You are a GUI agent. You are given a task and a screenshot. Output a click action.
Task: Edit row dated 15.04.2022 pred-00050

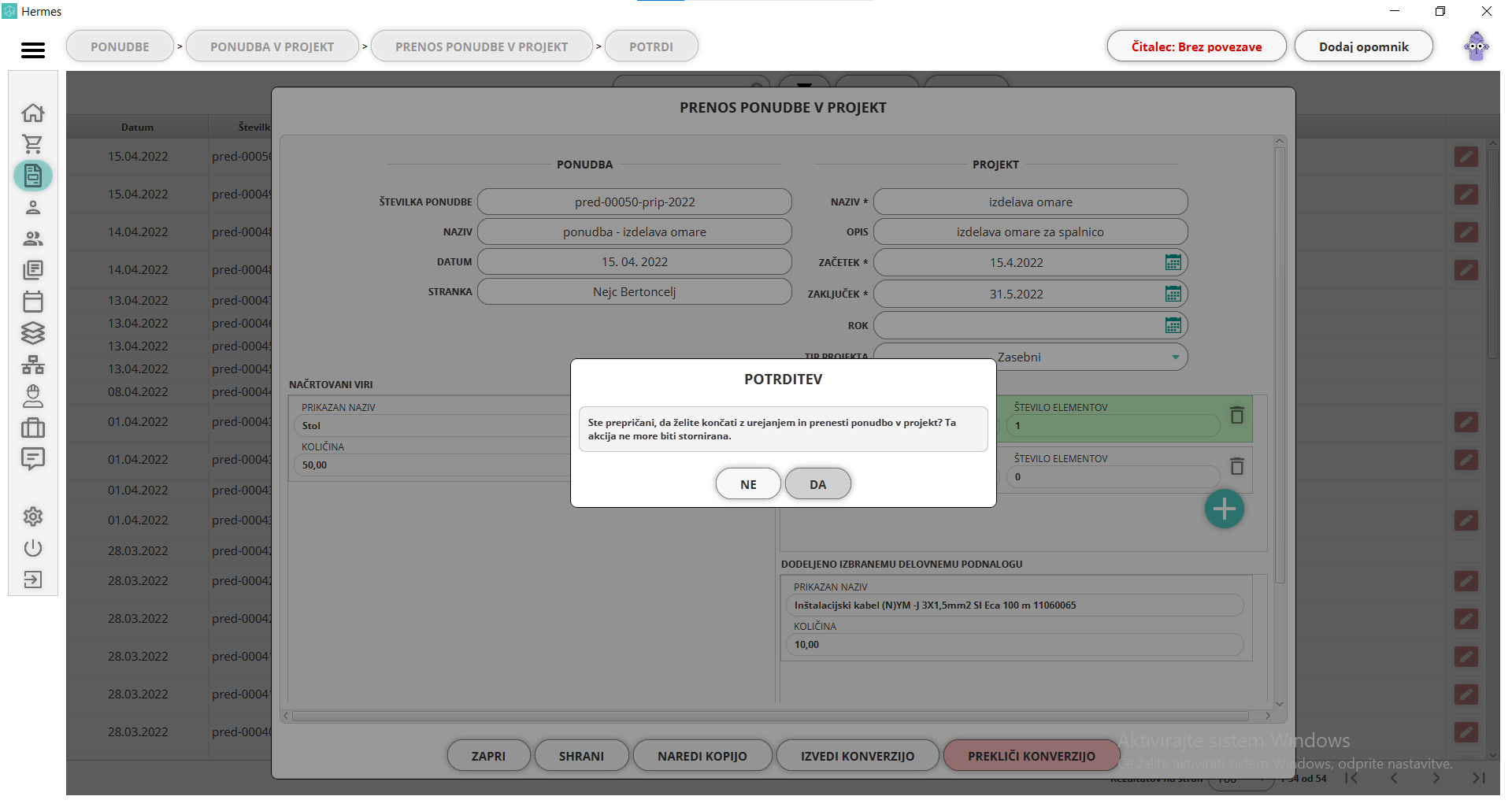pos(1466,157)
